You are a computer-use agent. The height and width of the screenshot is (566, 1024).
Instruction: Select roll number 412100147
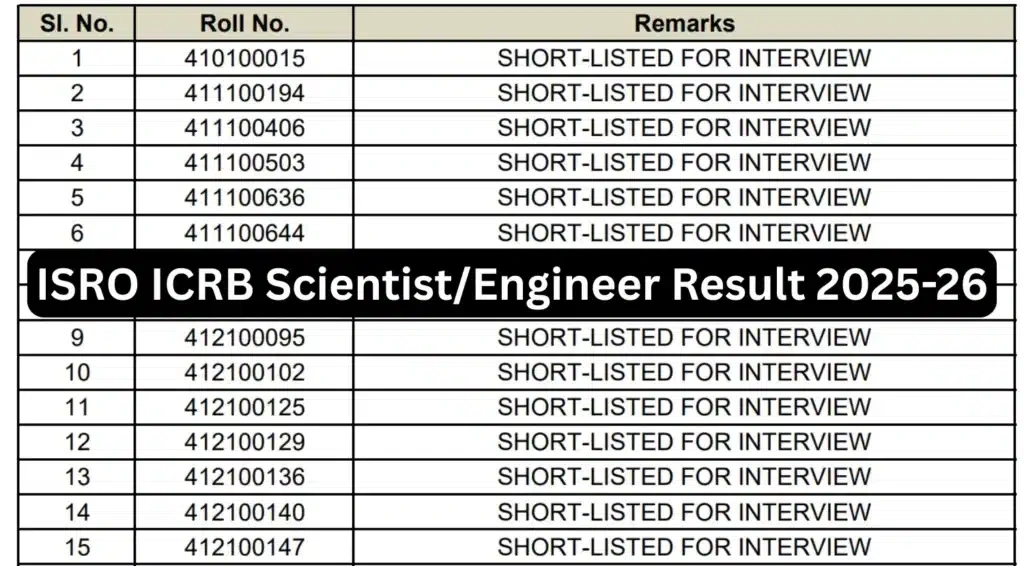244,547
